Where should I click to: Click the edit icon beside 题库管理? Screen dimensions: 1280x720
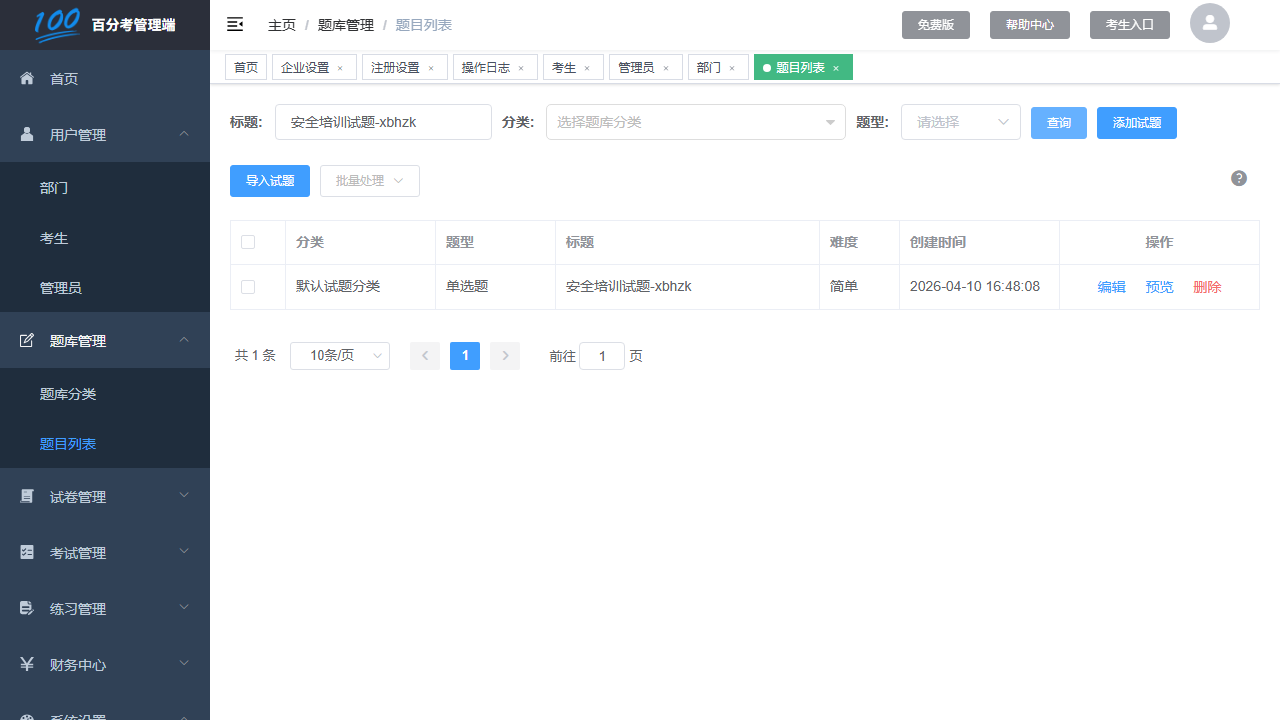(x=27, y=340)
